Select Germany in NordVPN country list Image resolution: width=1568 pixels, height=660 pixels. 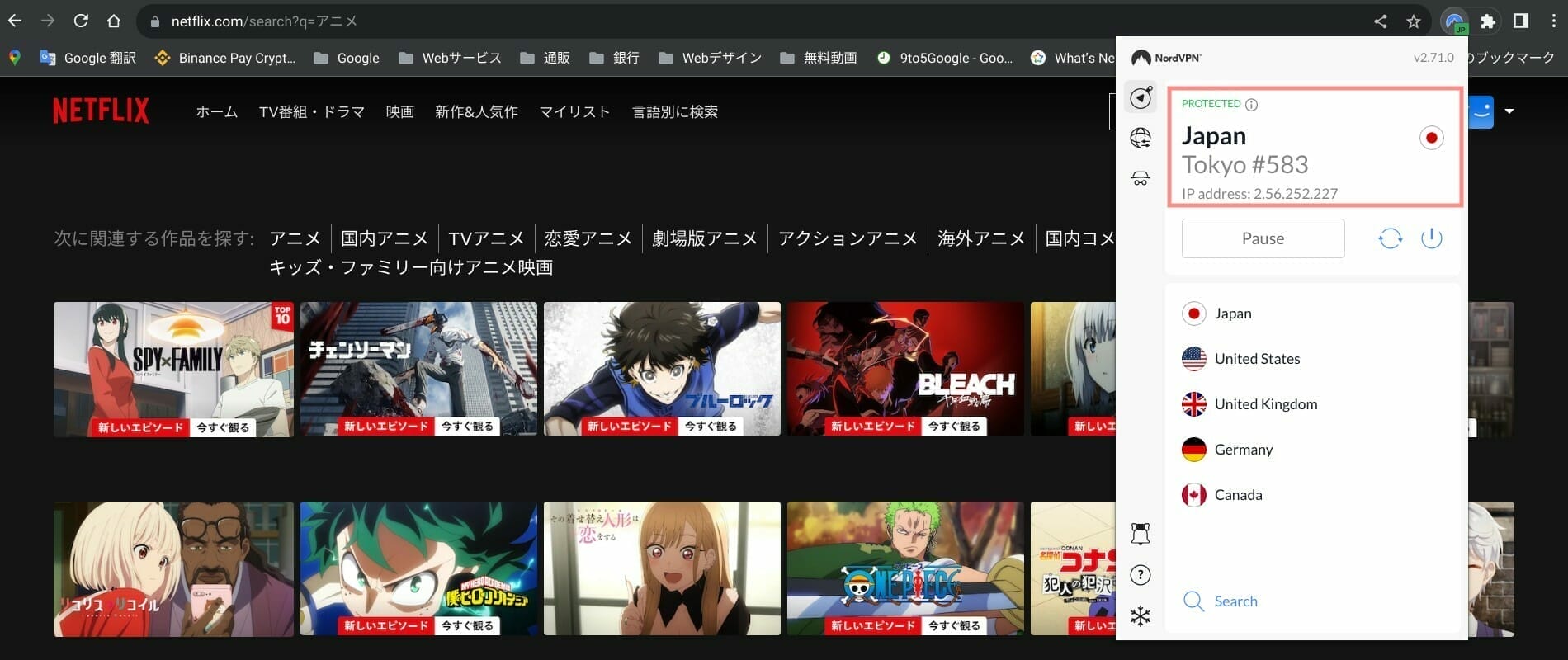point(1312,450)
